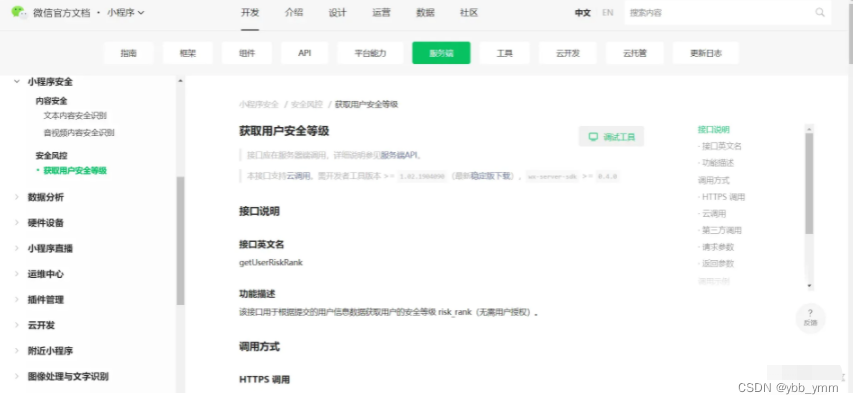The width and height of the screenshot is (853, 404).
Task: Open the 介绍 top menu item
Action: (294, 13)
